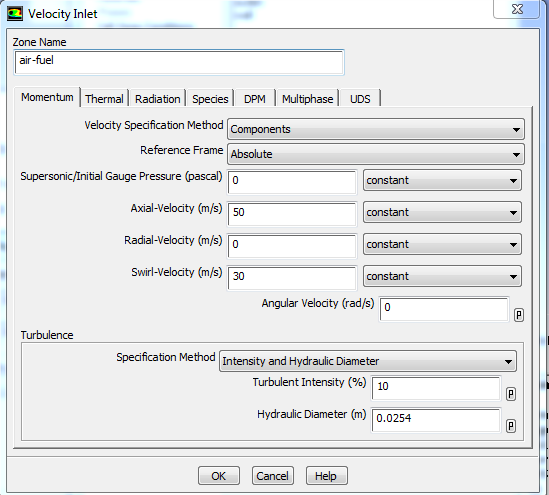Open the Velocity Specification Method dropdown
Image resolution: width=549 pixels, height=495 pixels.
(x=376, y=129)
